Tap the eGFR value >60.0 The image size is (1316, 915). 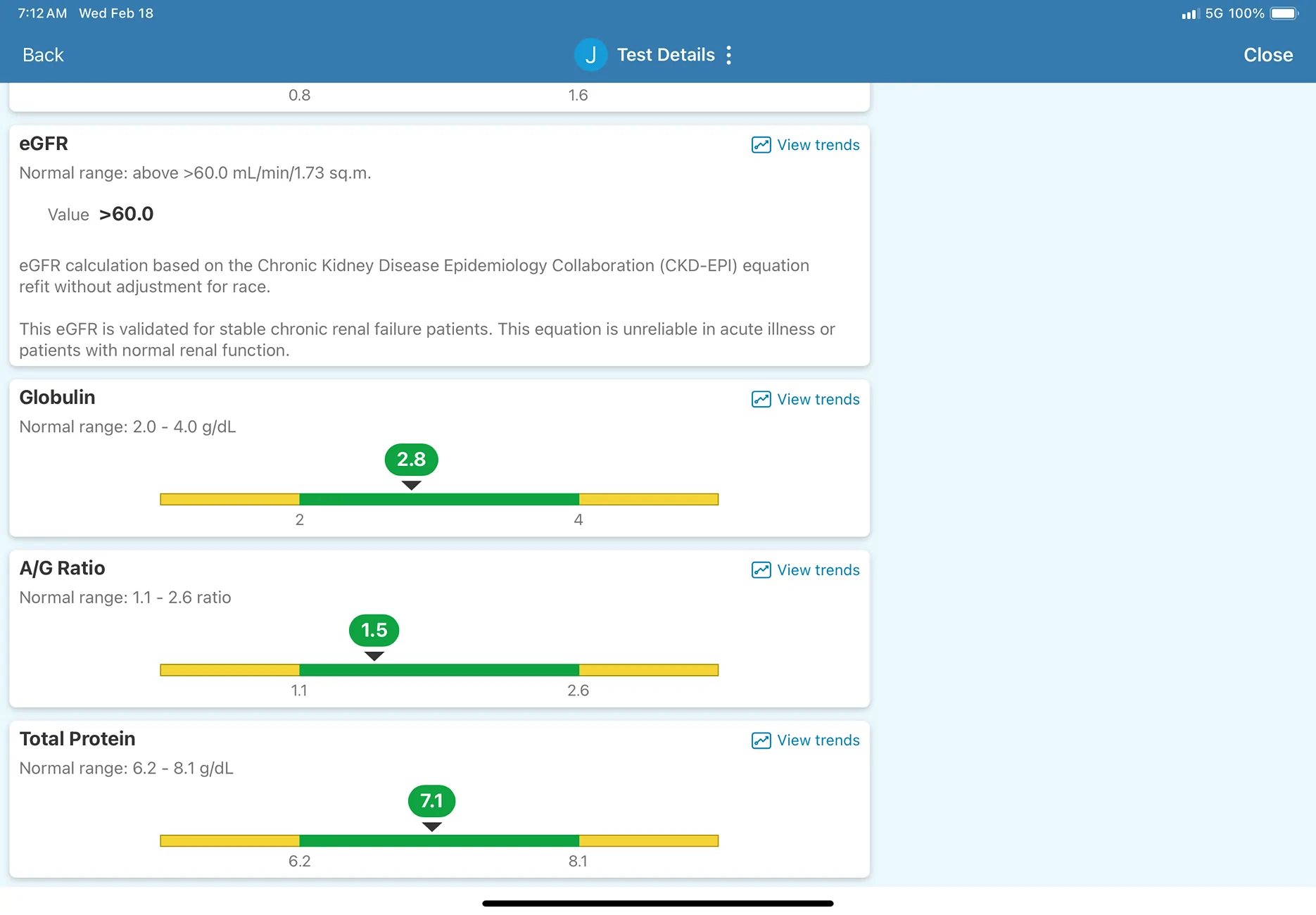126,214
